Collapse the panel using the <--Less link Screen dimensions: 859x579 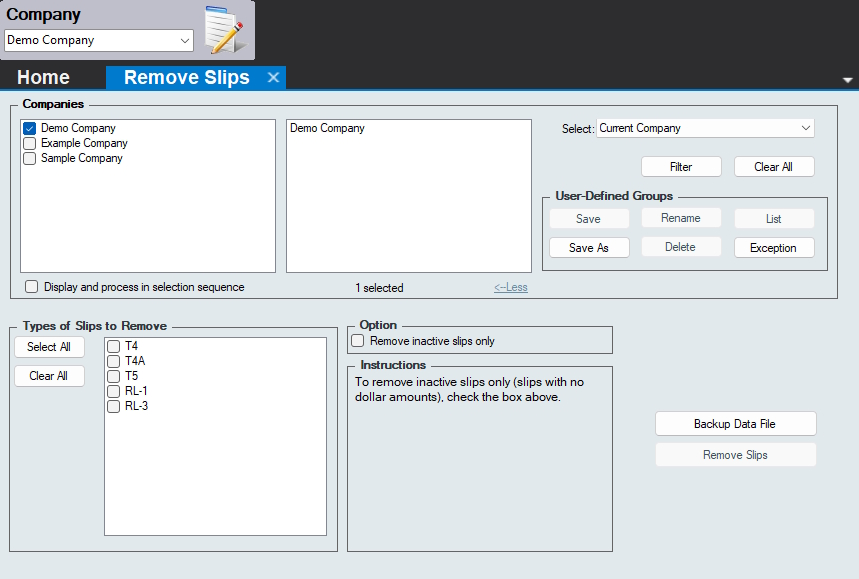(x=510, y=288)
